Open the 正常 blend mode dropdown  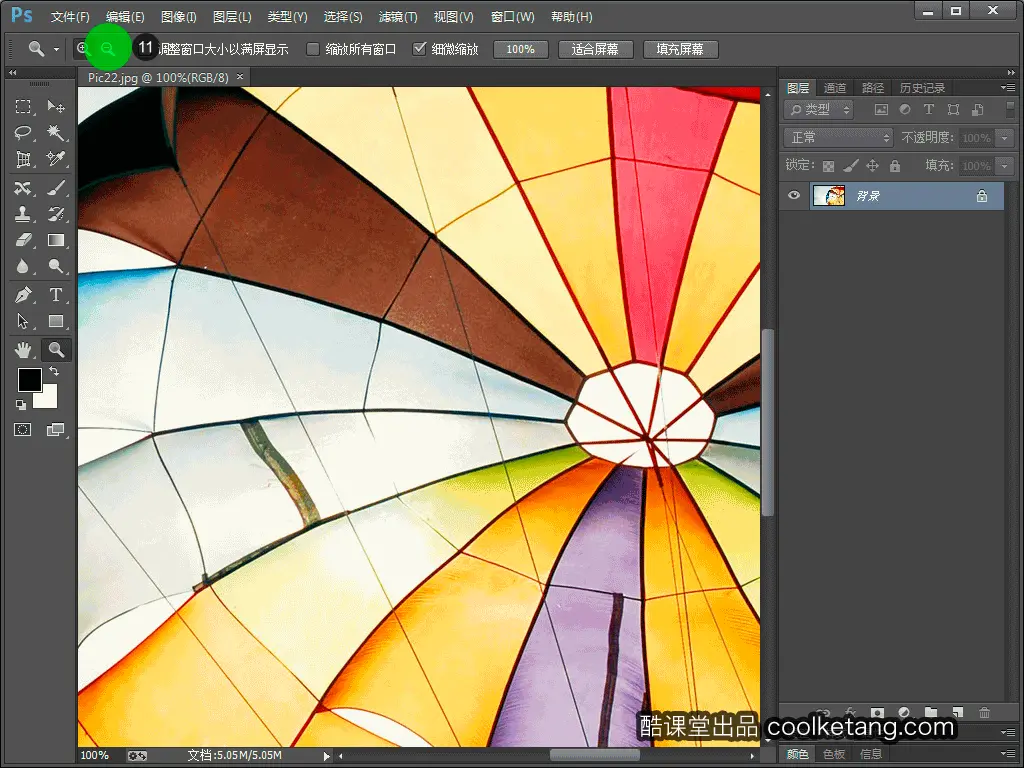838,138
